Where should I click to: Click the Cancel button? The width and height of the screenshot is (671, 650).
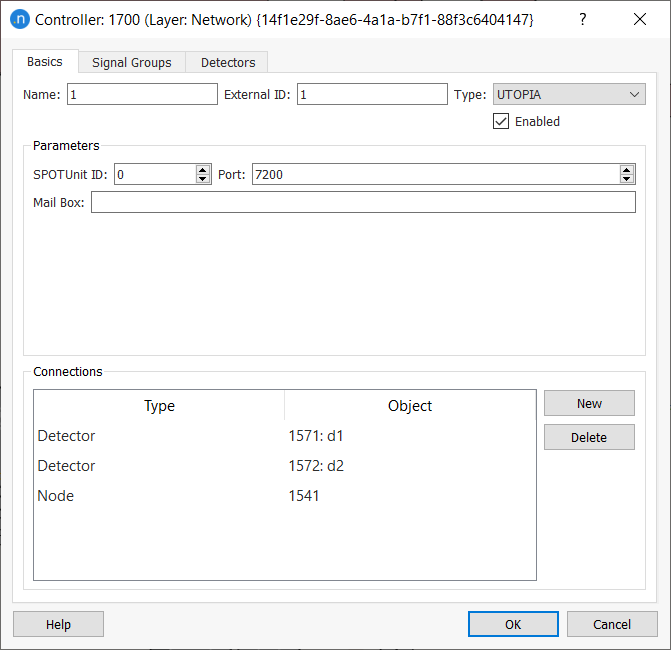[x=611, y=624]
